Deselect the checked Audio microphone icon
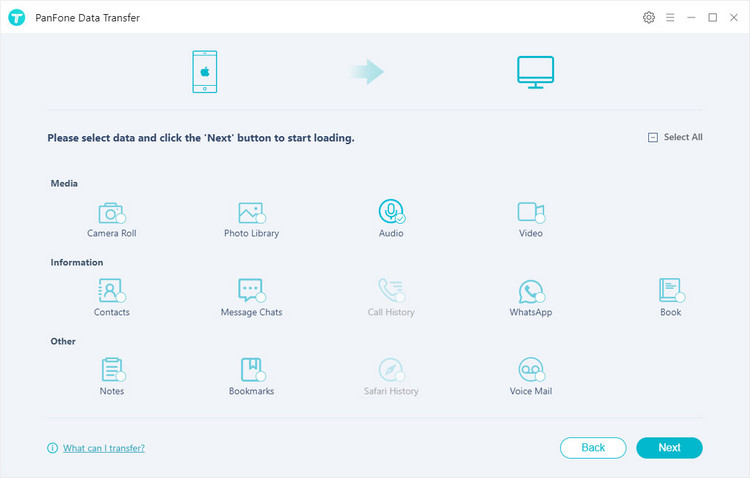 tap(392, 211)
